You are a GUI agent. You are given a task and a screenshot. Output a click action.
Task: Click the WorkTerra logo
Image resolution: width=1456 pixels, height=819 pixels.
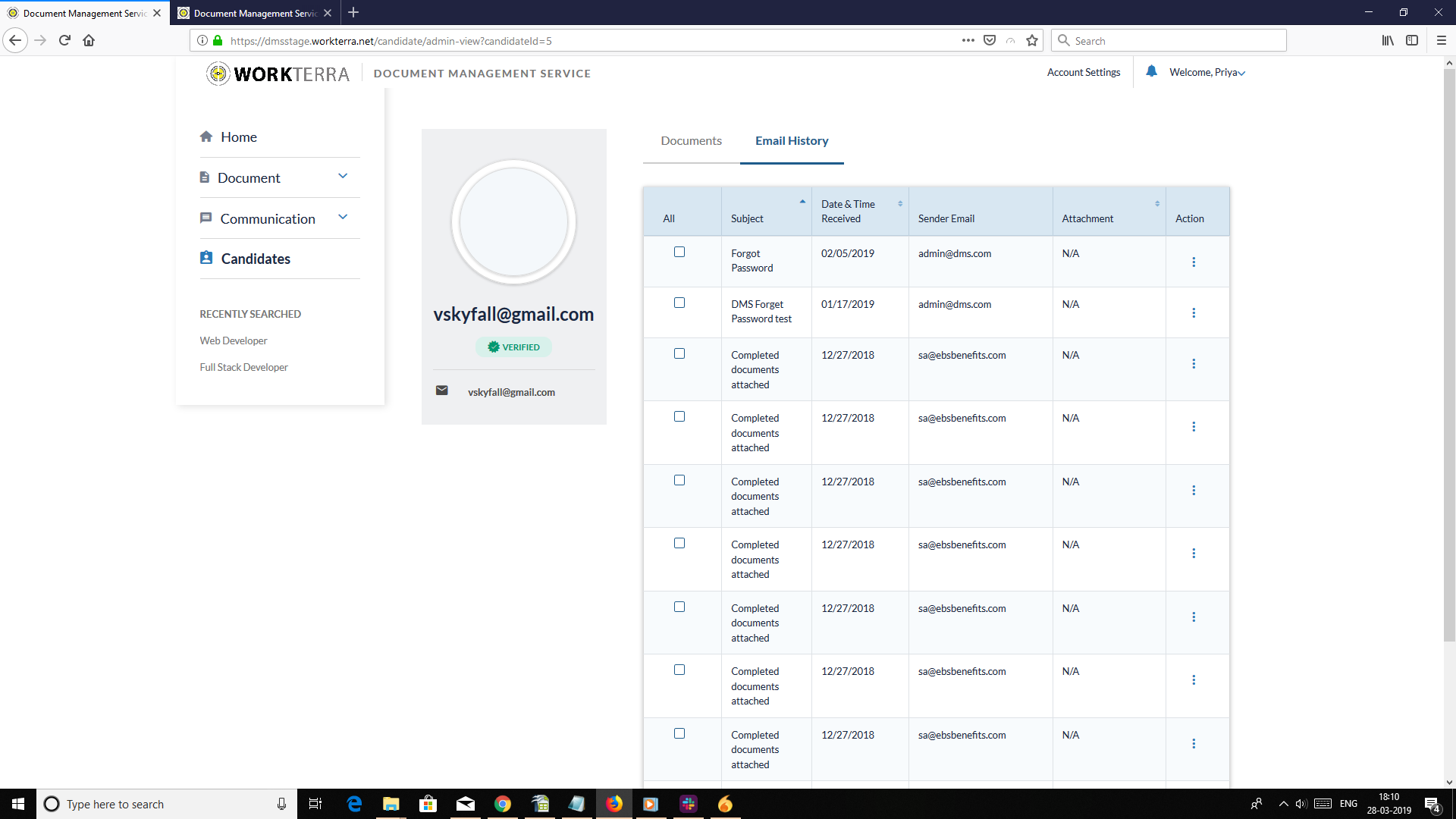(278, 74)
